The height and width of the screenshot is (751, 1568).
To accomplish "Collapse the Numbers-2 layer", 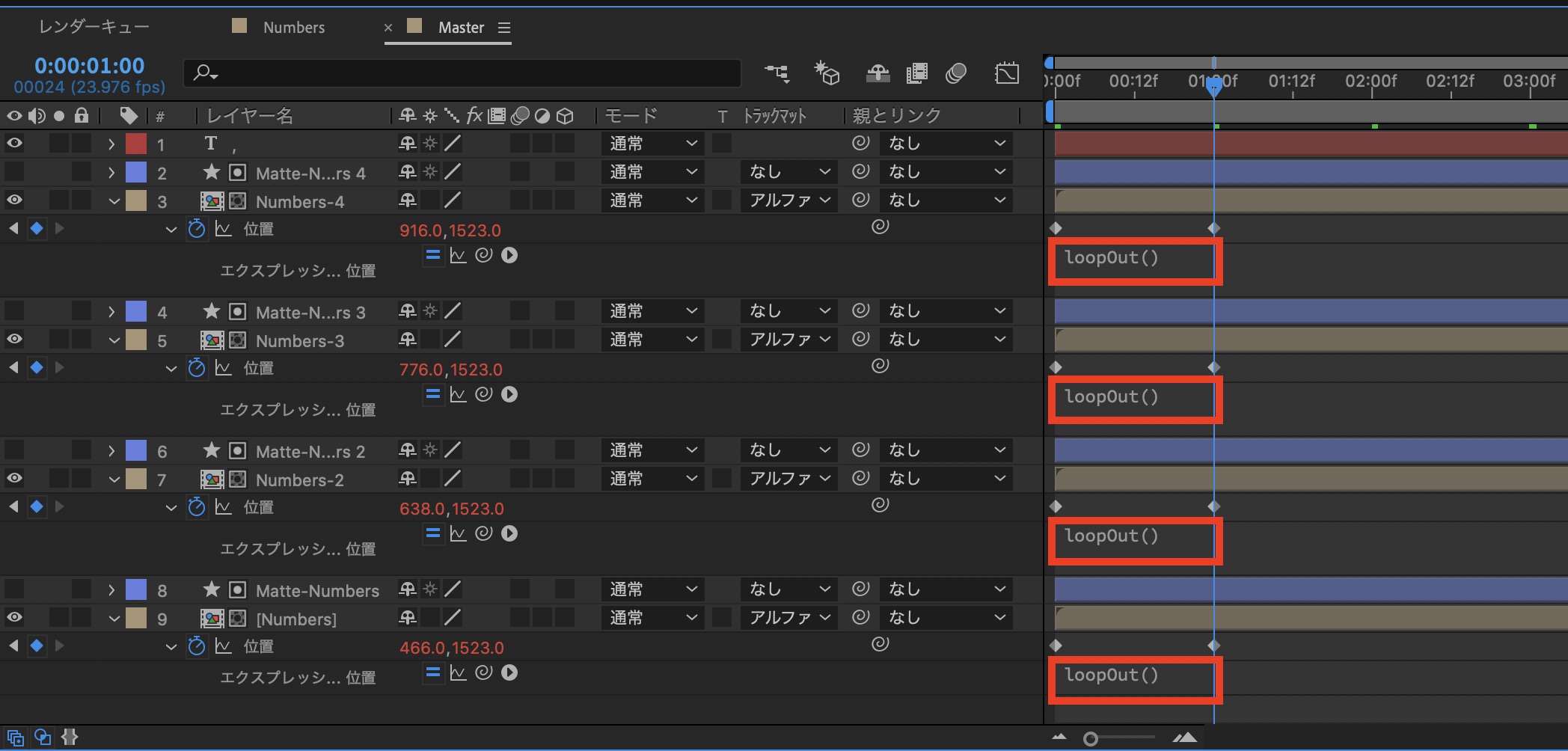I will (x=114, y=479).
